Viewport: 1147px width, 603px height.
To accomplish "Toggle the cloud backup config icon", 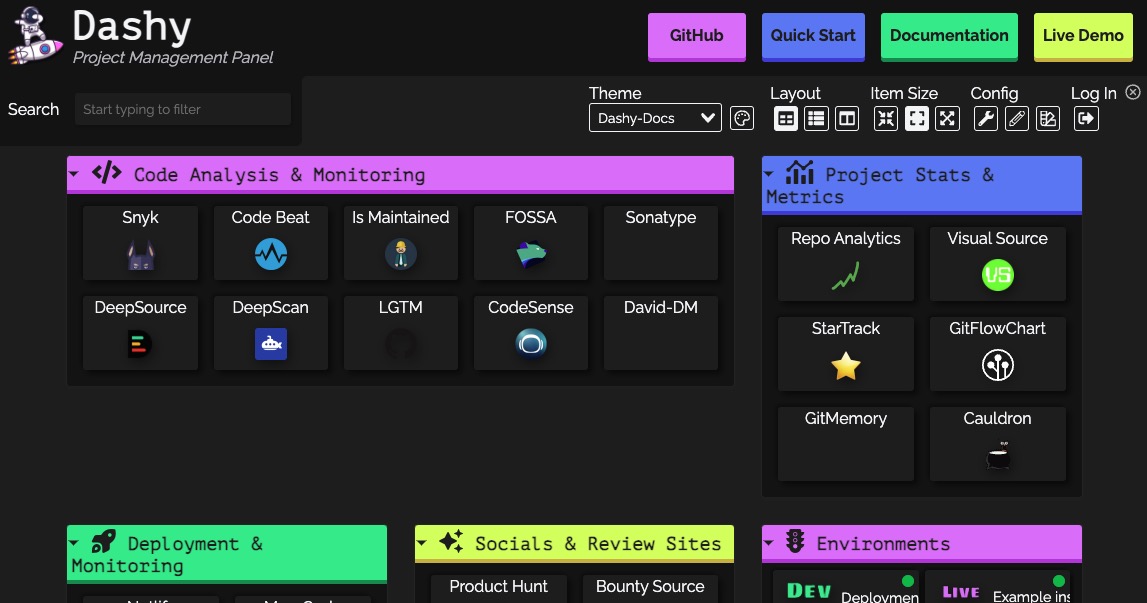I will (x=1047, y=118).
